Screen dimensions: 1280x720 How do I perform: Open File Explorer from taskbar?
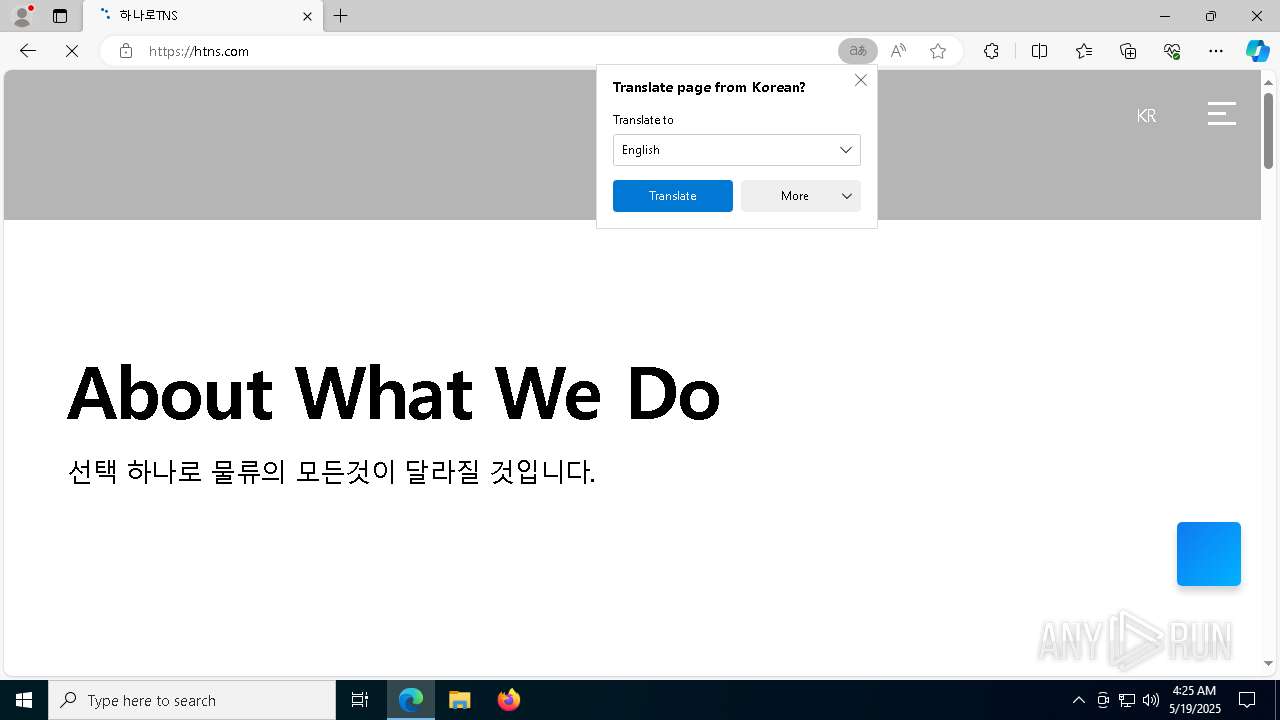(460, 700)
